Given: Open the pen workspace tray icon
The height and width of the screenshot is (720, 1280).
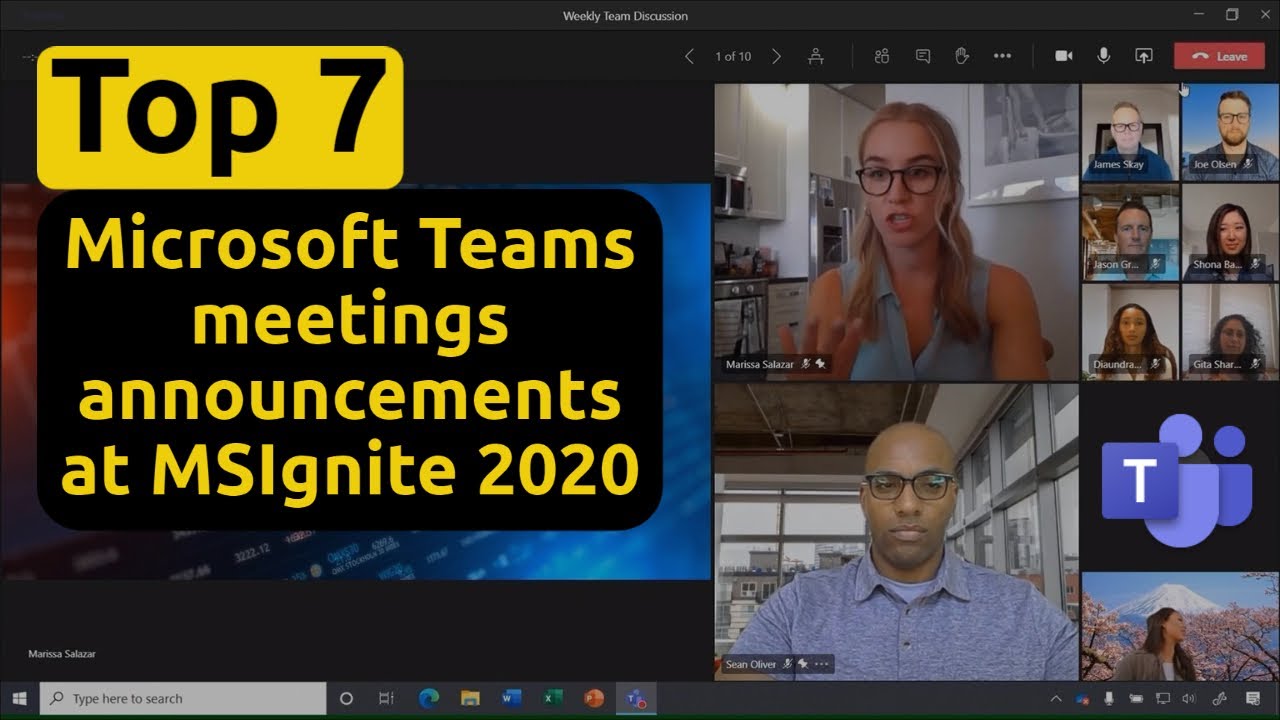Looking at the screenshot, I should point(1220,699).
